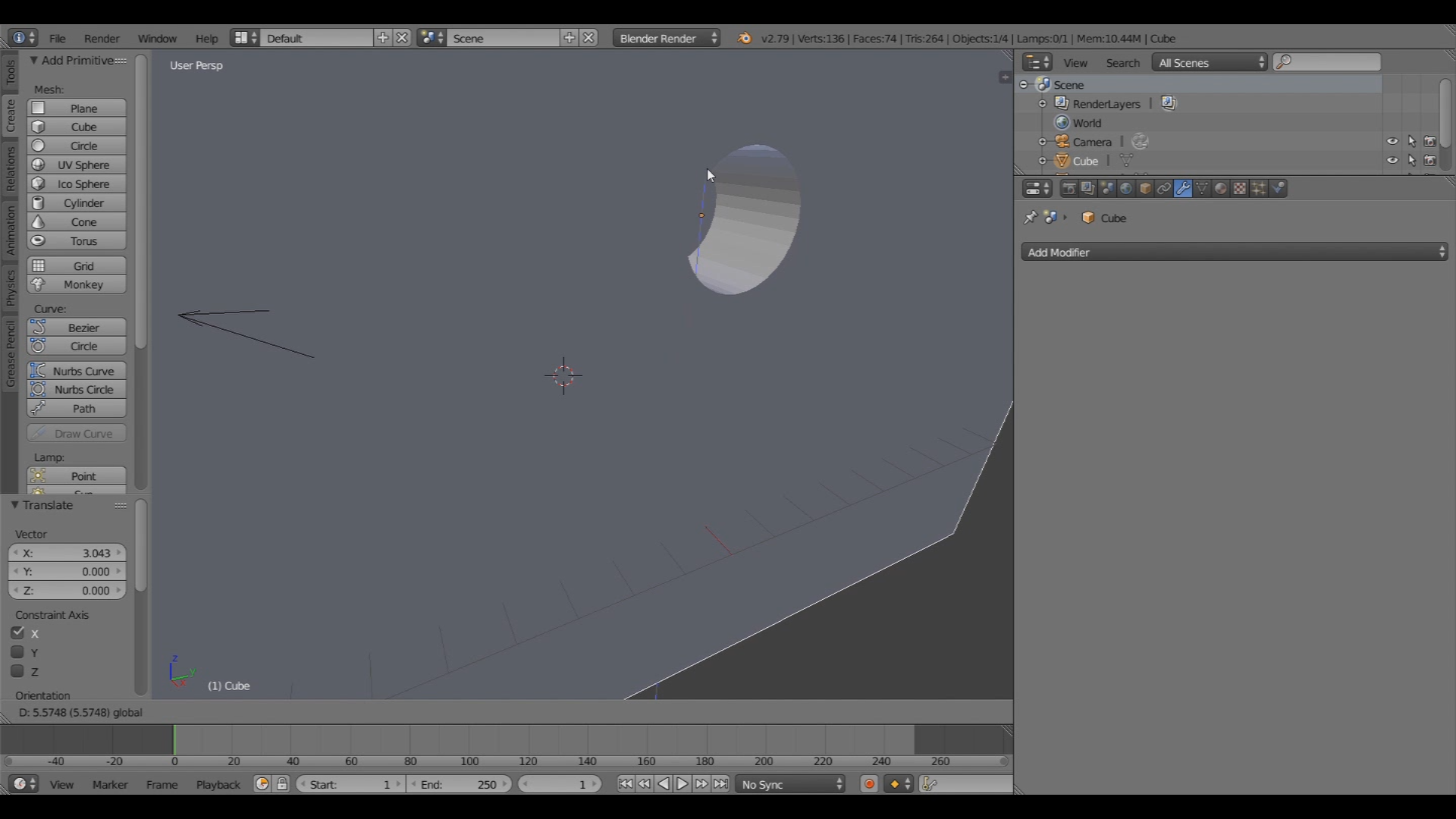Toggle visibility eye for the Cube in Outliner

(1392, 161)
